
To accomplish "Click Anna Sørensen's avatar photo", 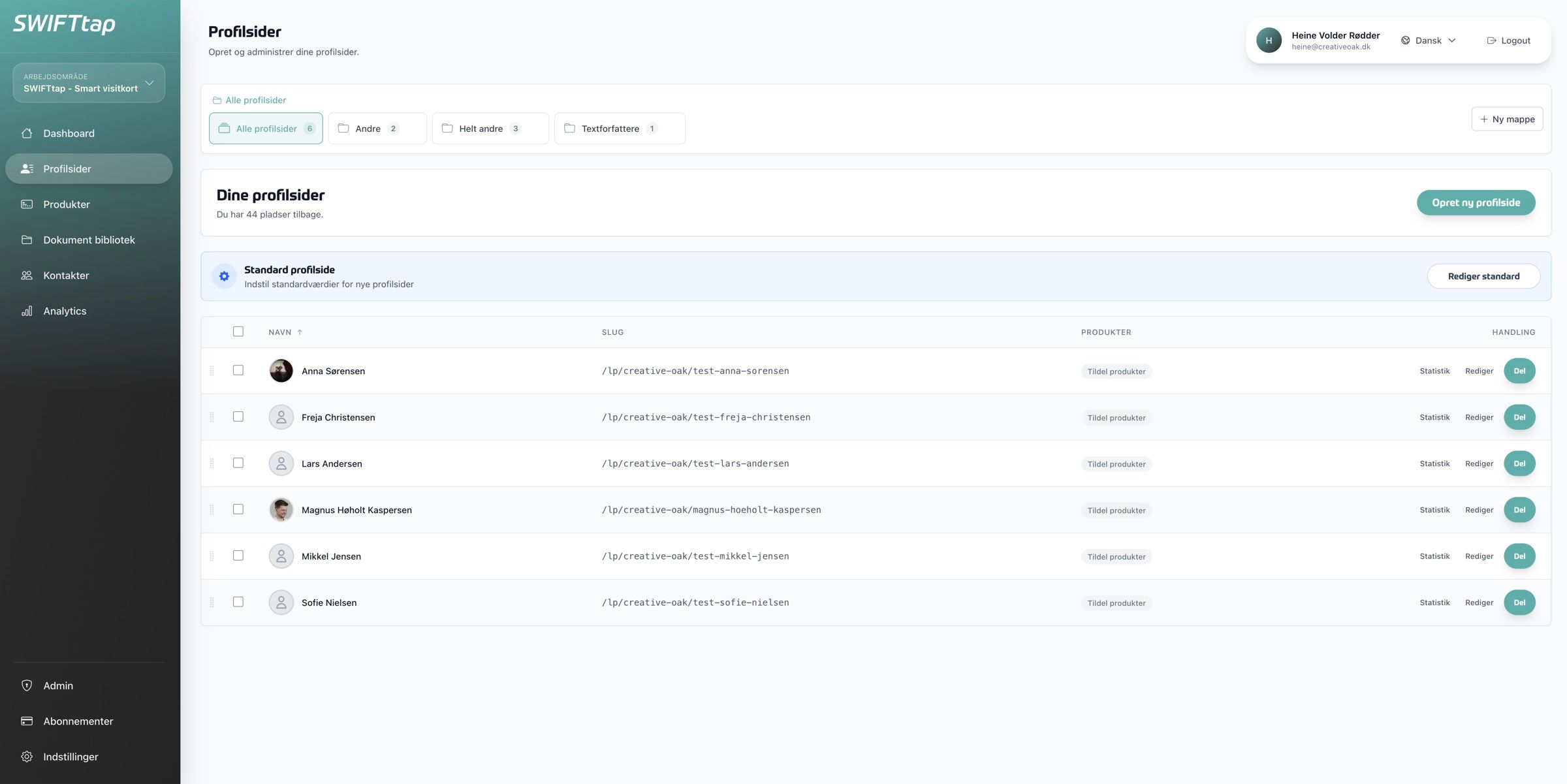I will pyautogui.click(x=281, y=371).
